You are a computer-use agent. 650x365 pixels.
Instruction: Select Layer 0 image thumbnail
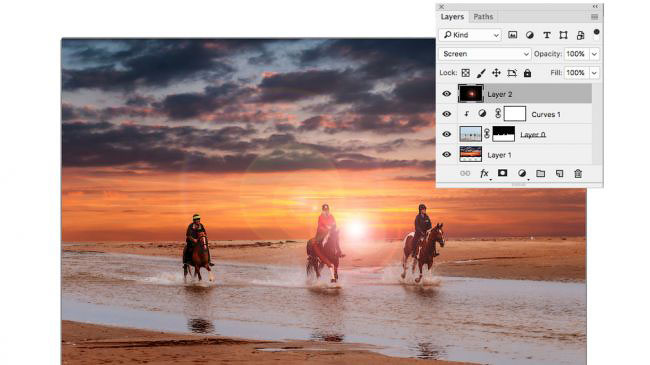tap(471, 134)
